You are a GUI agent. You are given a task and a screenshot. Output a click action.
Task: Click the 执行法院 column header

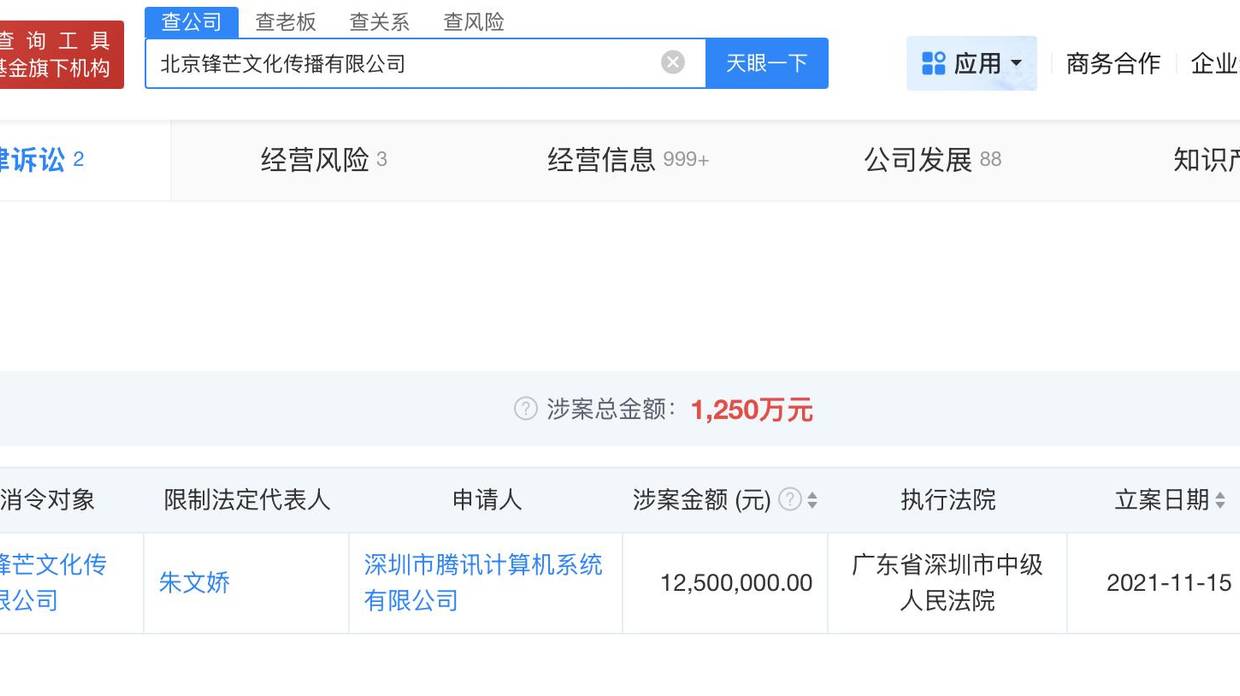[x=948, y=500]
